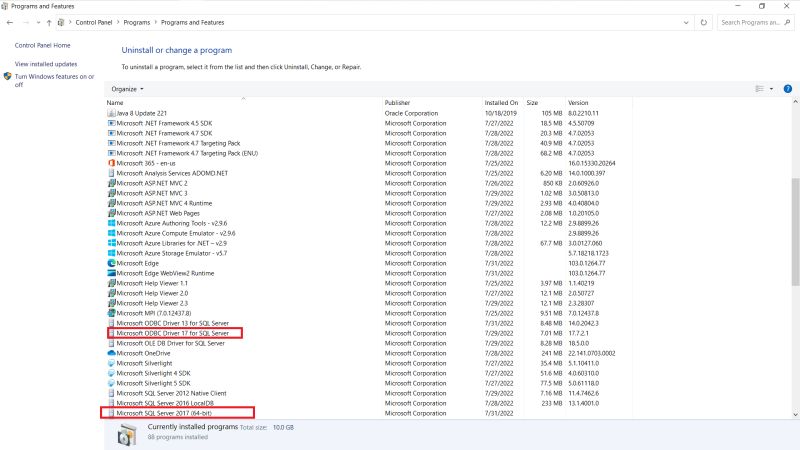The image size is (800, 450).
Task: Click the Microsoft Azure Storage Emulator icon
Action: [x=111, y=253]
